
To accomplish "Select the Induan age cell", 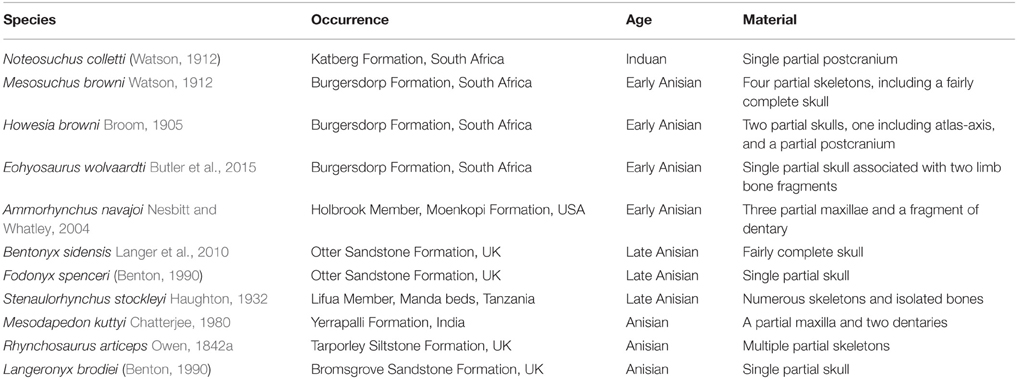I will (x=645, y=60).
